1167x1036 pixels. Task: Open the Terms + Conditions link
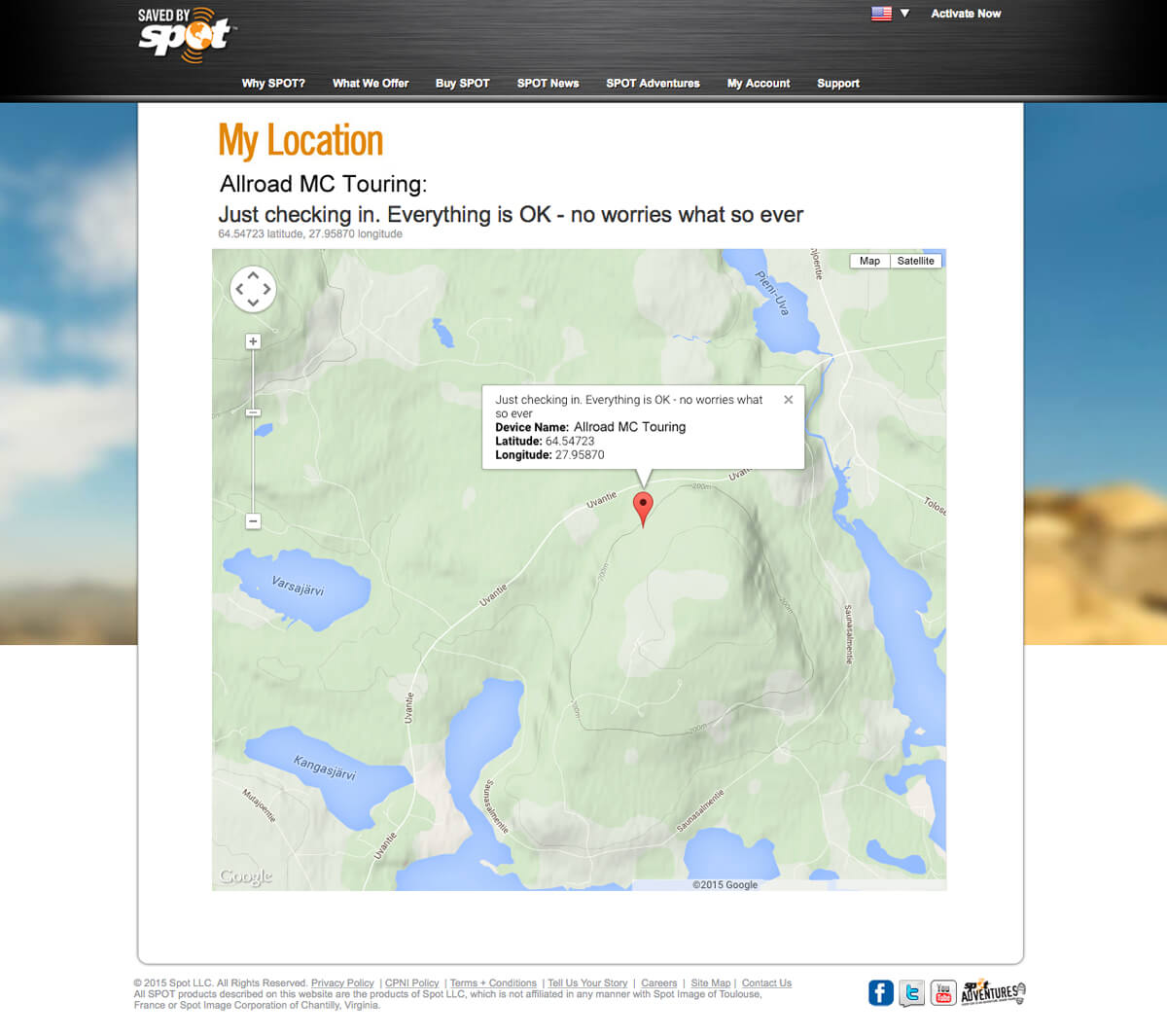click(x=493, y=983)
